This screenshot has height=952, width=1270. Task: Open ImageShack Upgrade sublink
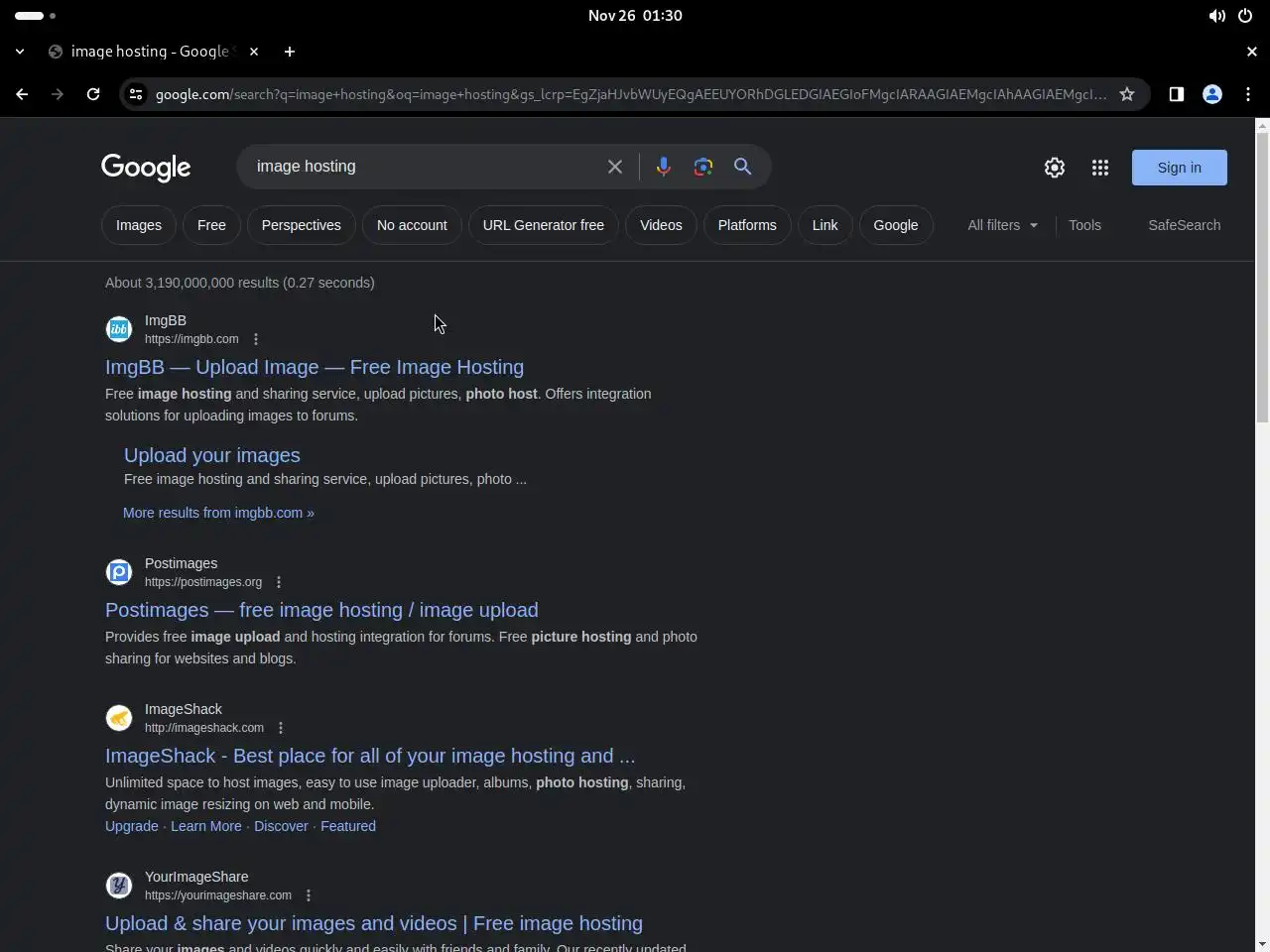pos(132,826)
